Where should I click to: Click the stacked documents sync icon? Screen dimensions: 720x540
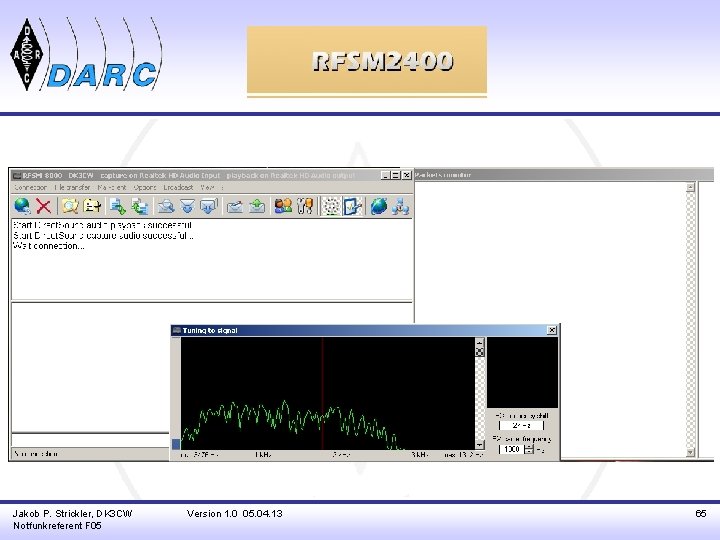pos(140,206)
